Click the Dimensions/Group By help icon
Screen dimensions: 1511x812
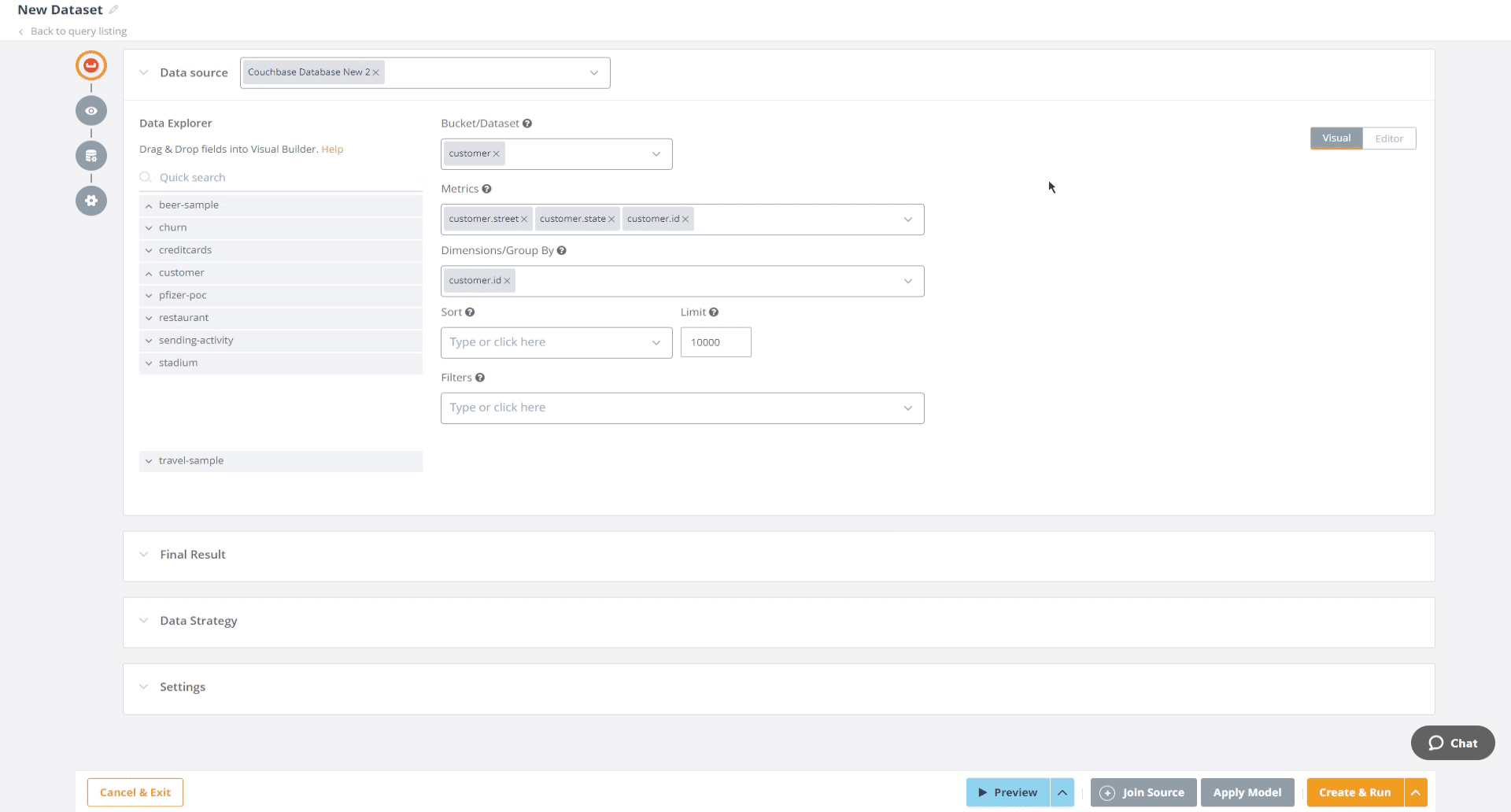562,250
